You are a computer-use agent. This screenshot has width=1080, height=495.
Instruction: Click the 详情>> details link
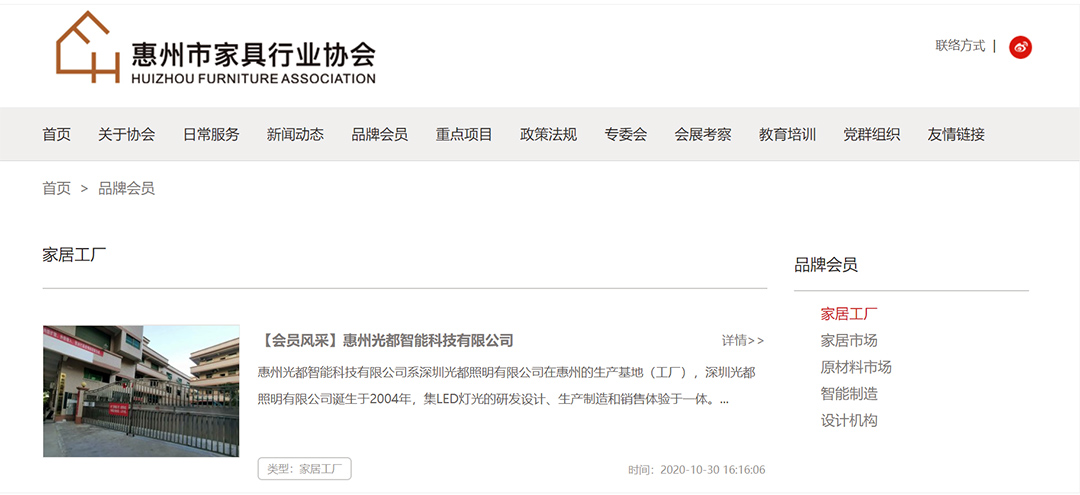[x=743, y=341]
